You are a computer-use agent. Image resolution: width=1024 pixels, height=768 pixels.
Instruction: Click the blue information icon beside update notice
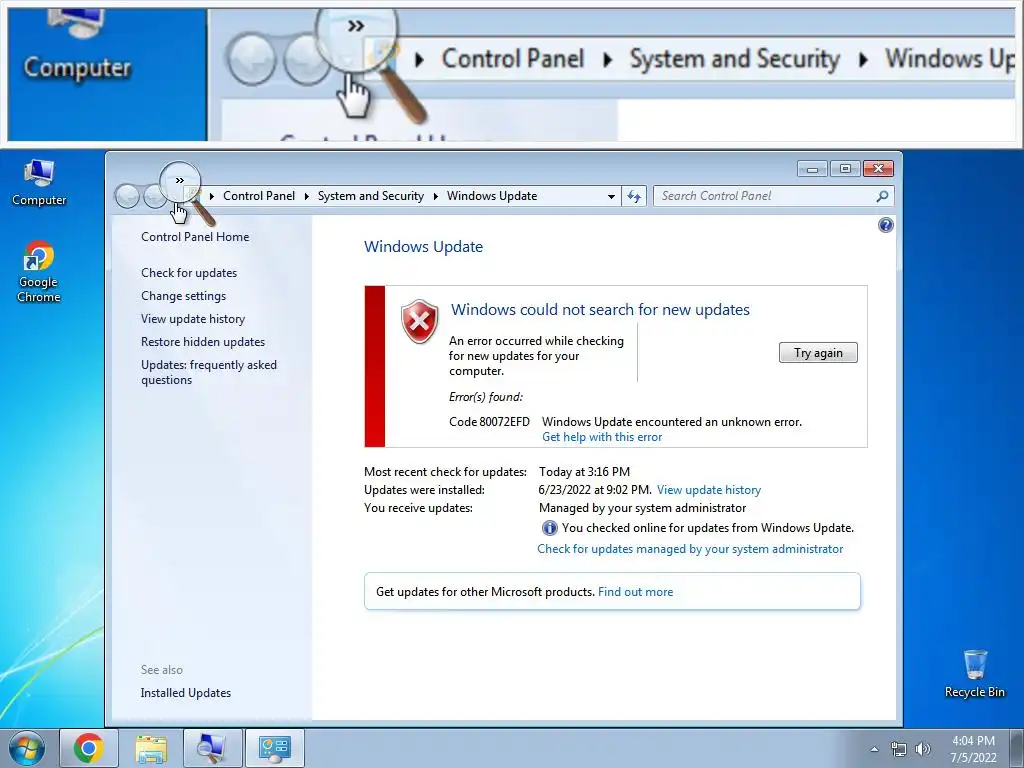549,528
